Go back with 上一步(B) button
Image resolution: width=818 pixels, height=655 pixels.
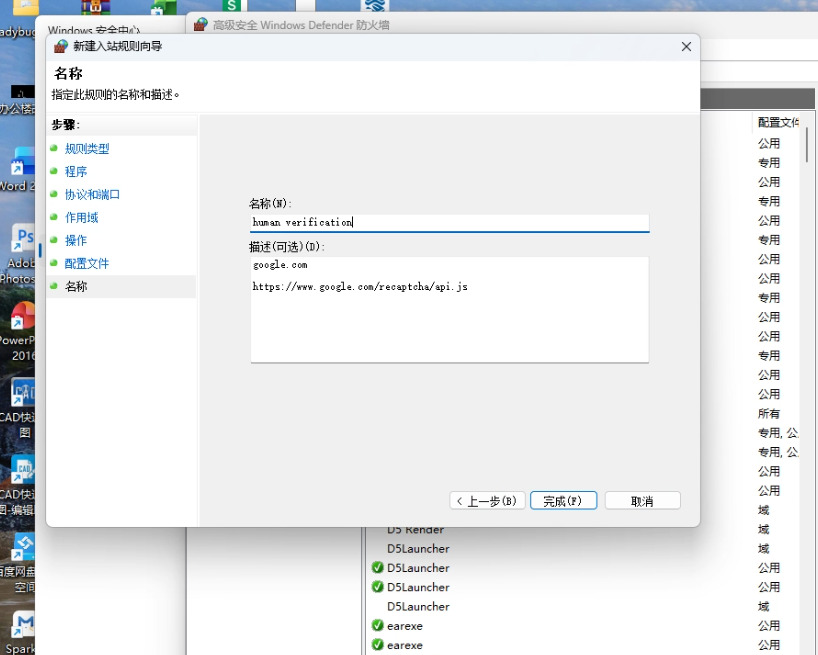pos(487,501)
